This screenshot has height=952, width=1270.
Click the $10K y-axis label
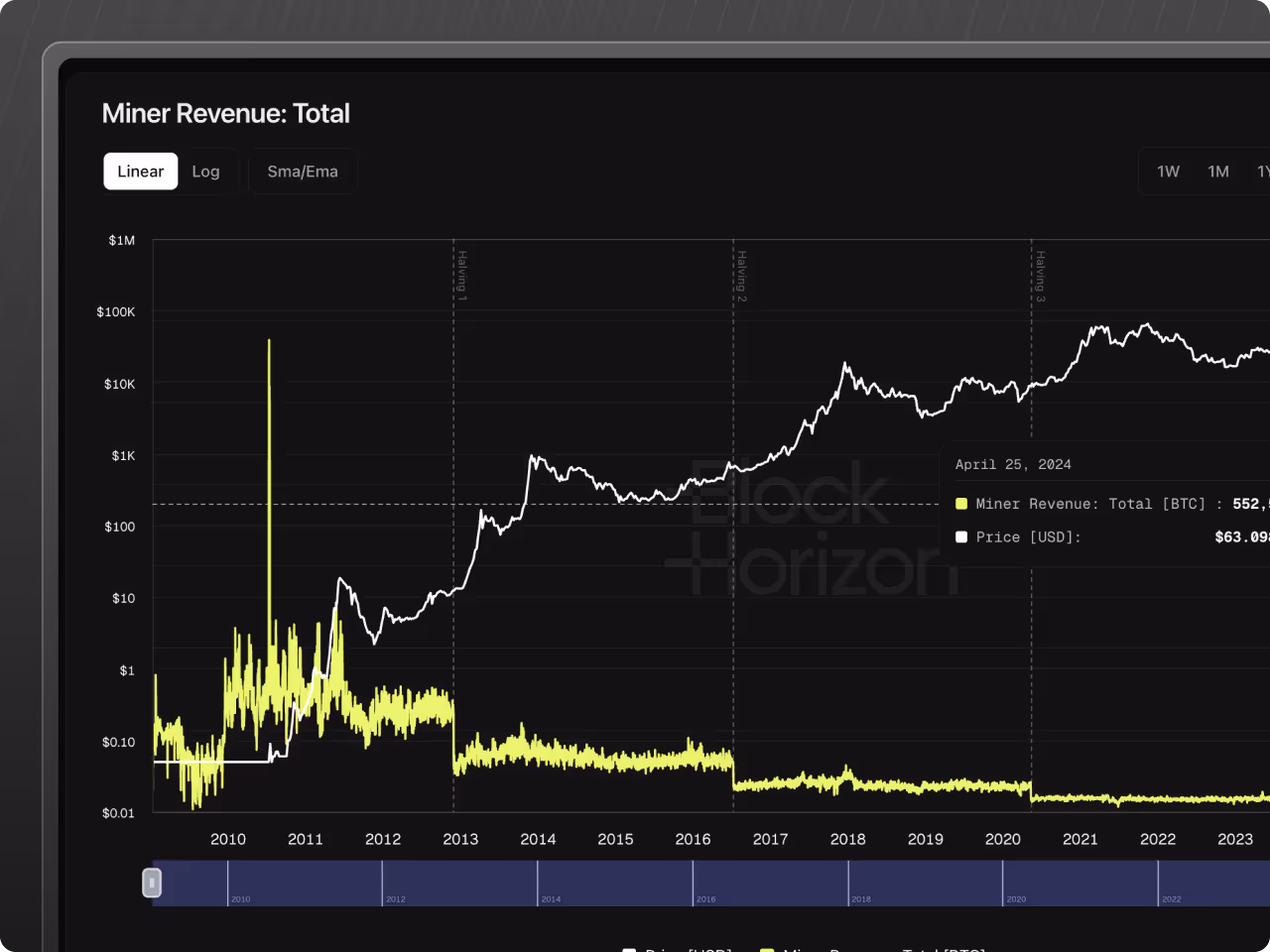[120, 384]
